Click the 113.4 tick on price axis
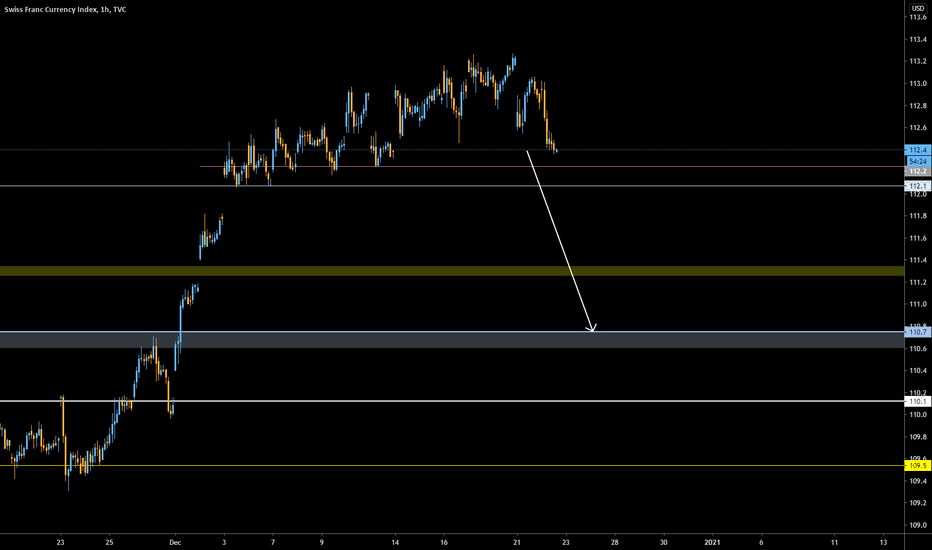 pyautogui.click(x=917, y=39)
